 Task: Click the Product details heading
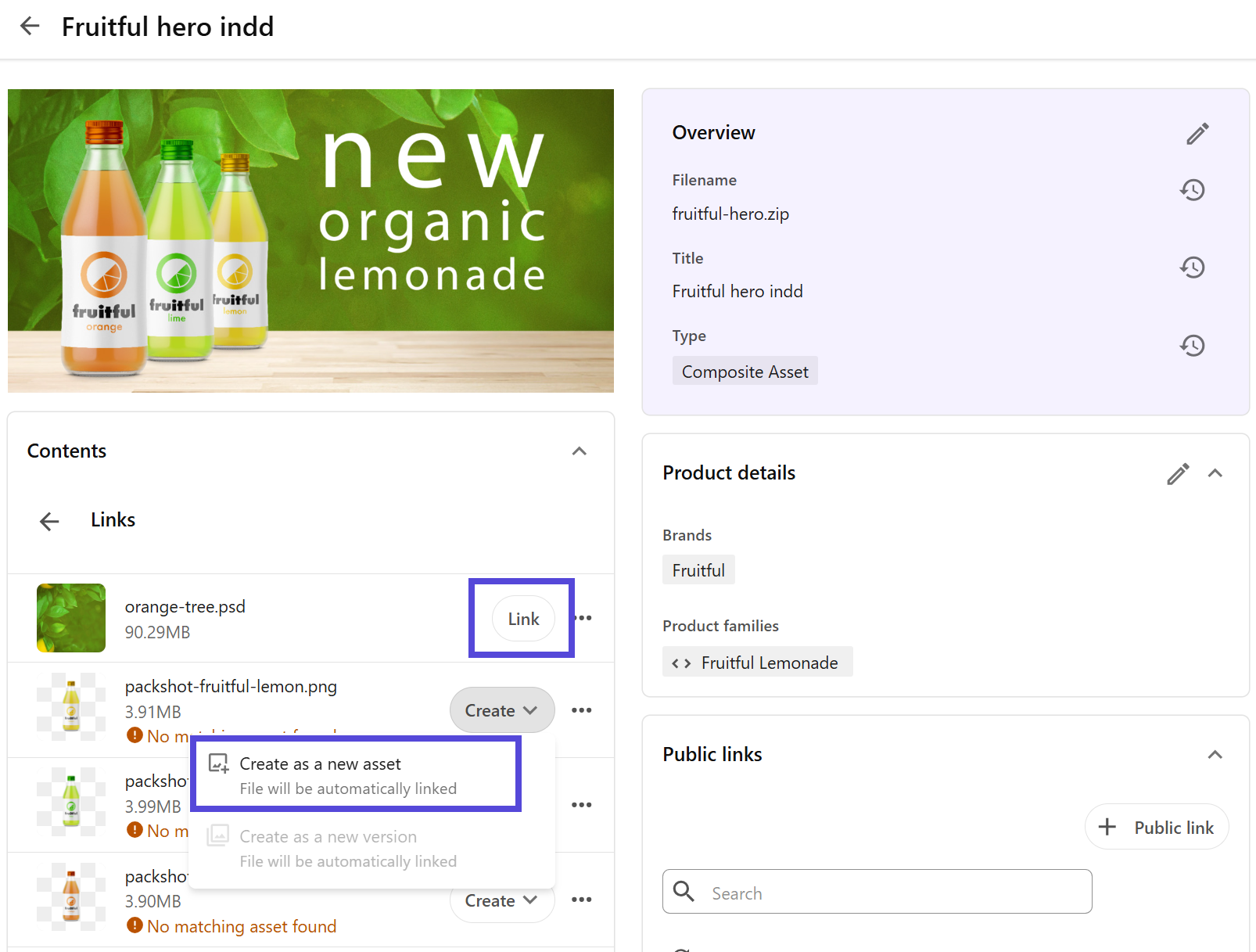tap(729, 473)
